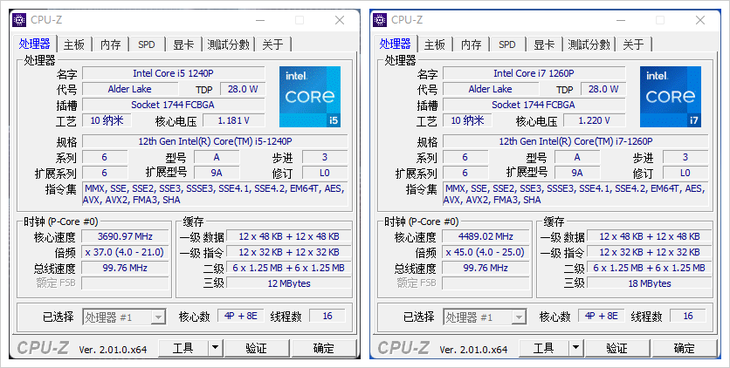This screenshot has width=730, height=368.
Task: Click thread count 16 in left window
Action: click(x=327, y=316)
